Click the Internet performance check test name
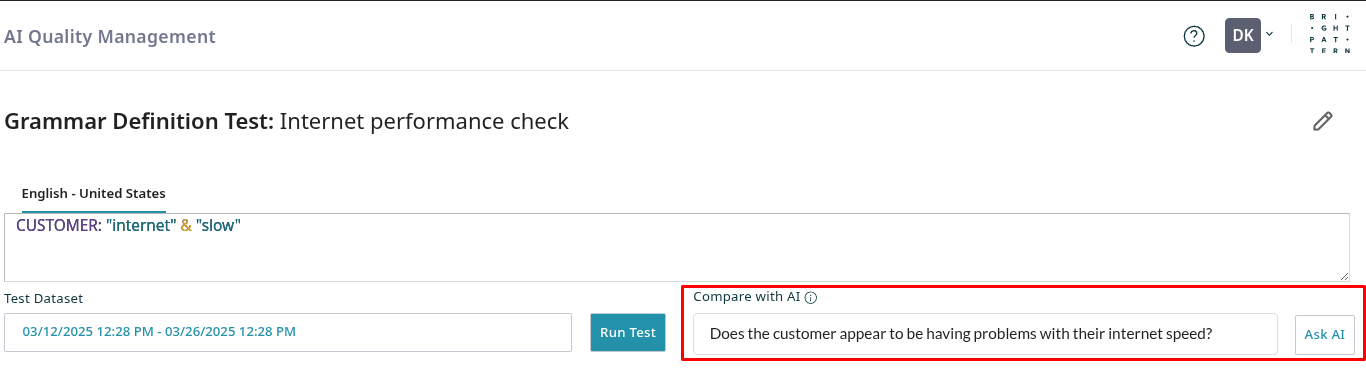The image size is (1366, 380). click(x=424, y=122)
